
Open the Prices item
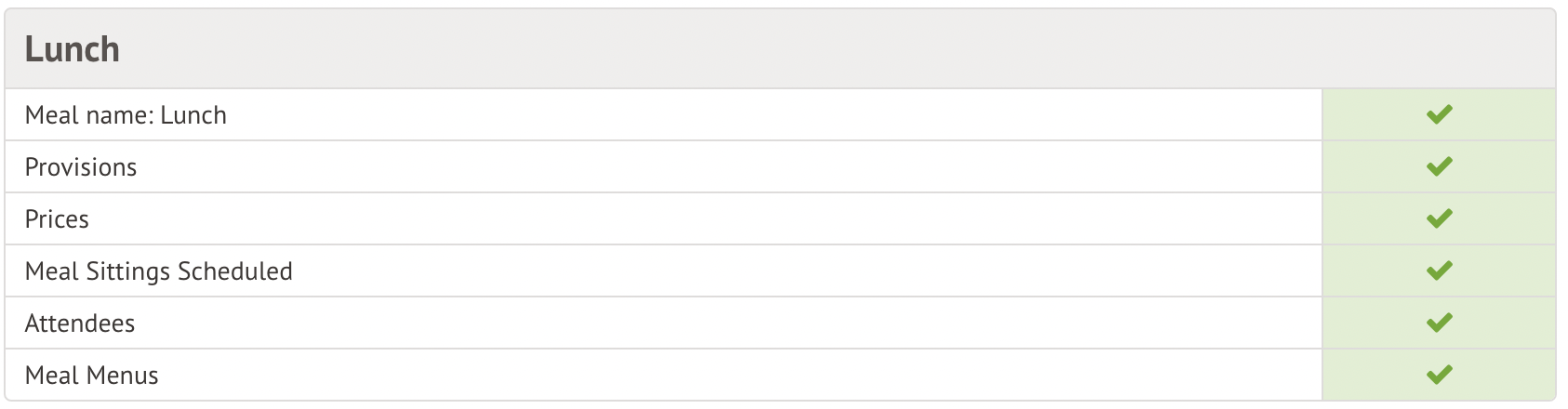click(x=57, y=219)
